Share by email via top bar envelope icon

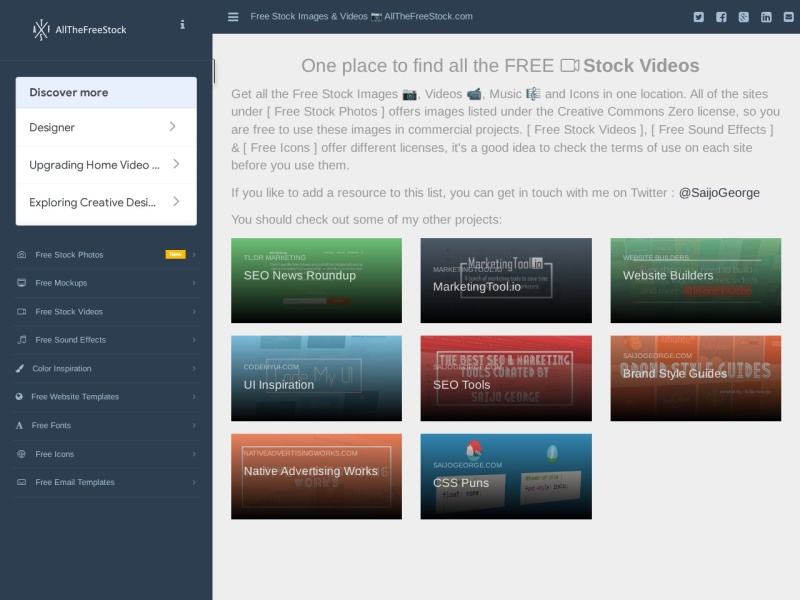coord(788,17)
